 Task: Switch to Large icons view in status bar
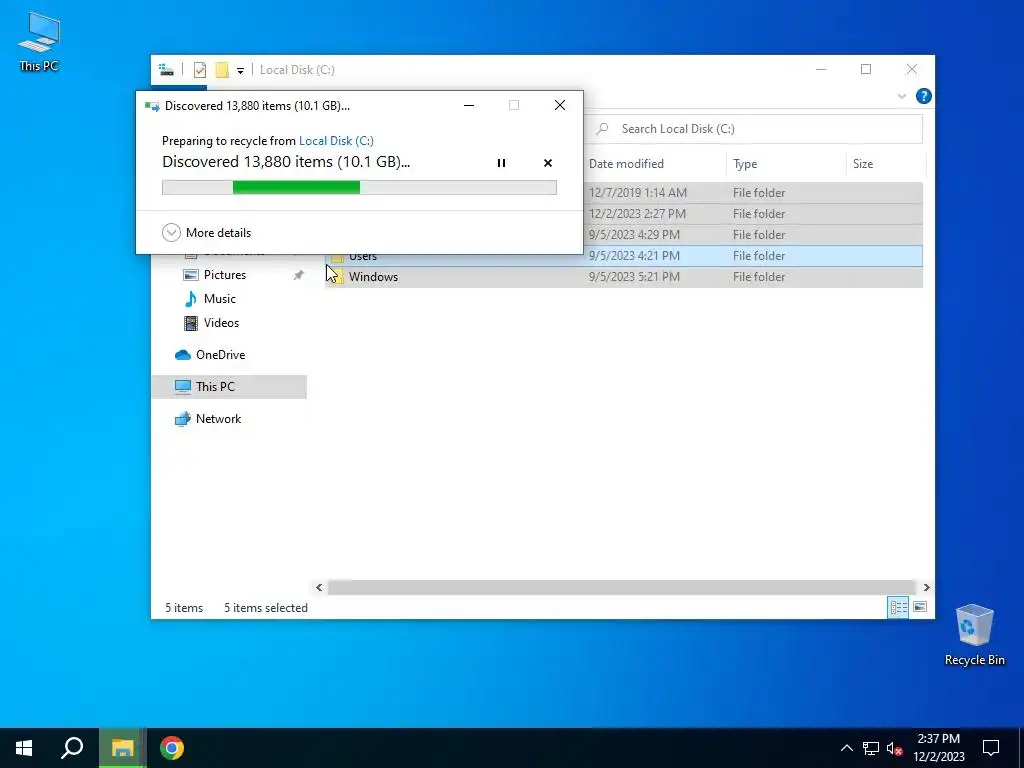pyautogui.click(x=920, y=607)
